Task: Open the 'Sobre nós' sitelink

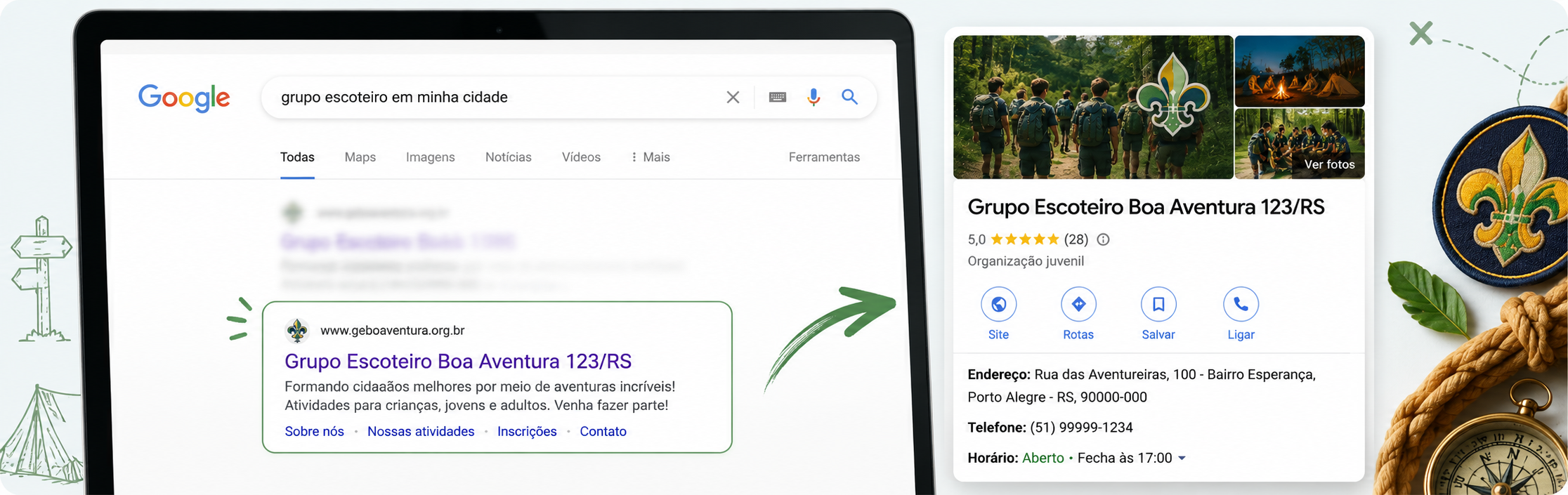Action: [314, 431]
